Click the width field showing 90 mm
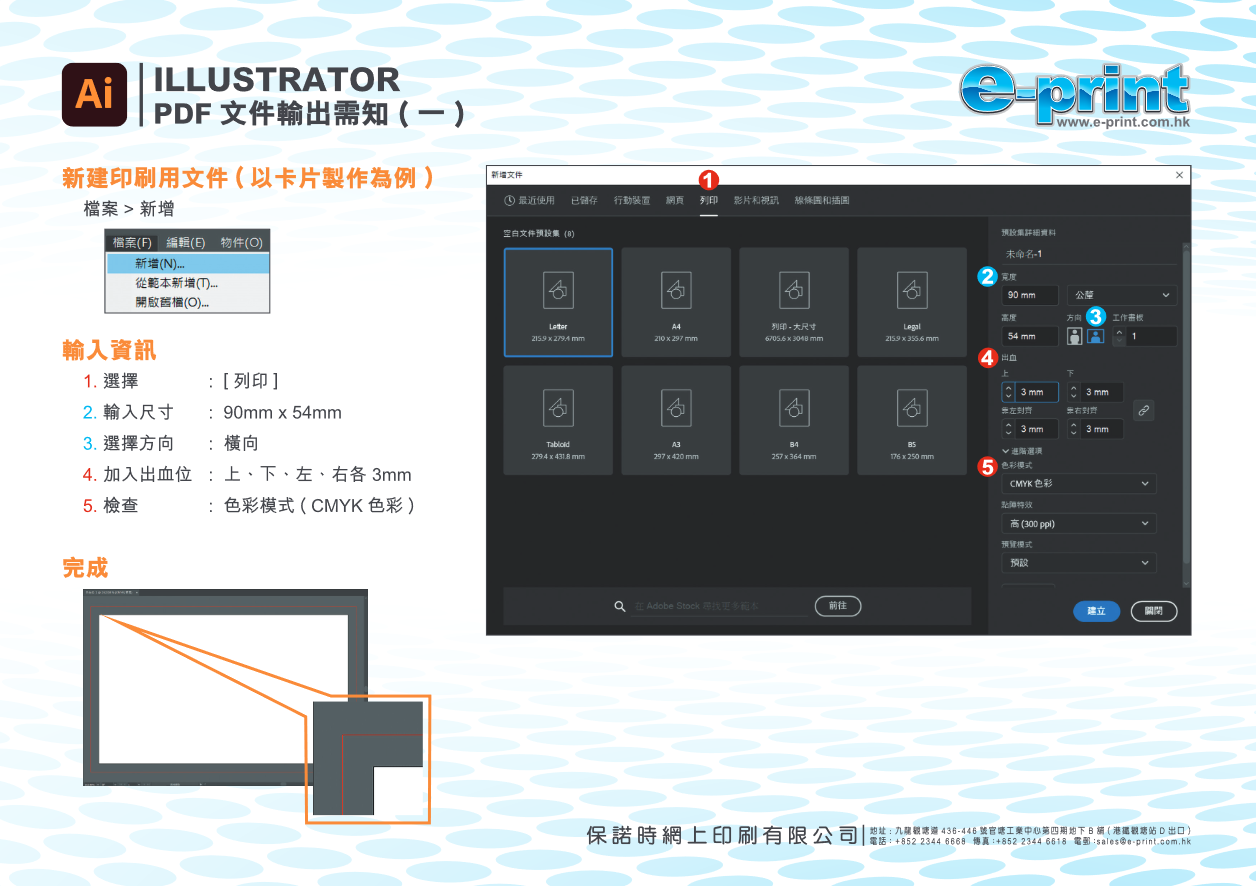1256x886 pixels. (x=1029, y=295)
